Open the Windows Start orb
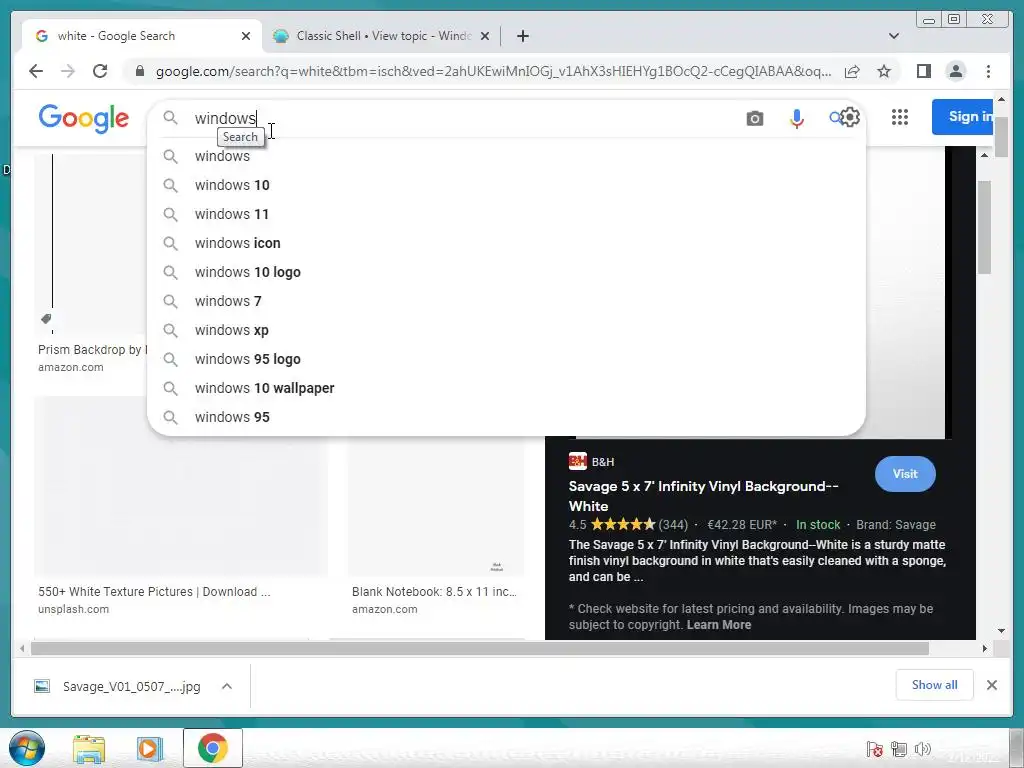1024x768 pixels. (27, 748)
